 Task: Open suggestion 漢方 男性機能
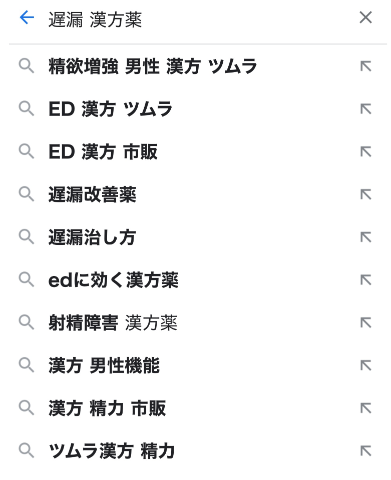(195, 365)
